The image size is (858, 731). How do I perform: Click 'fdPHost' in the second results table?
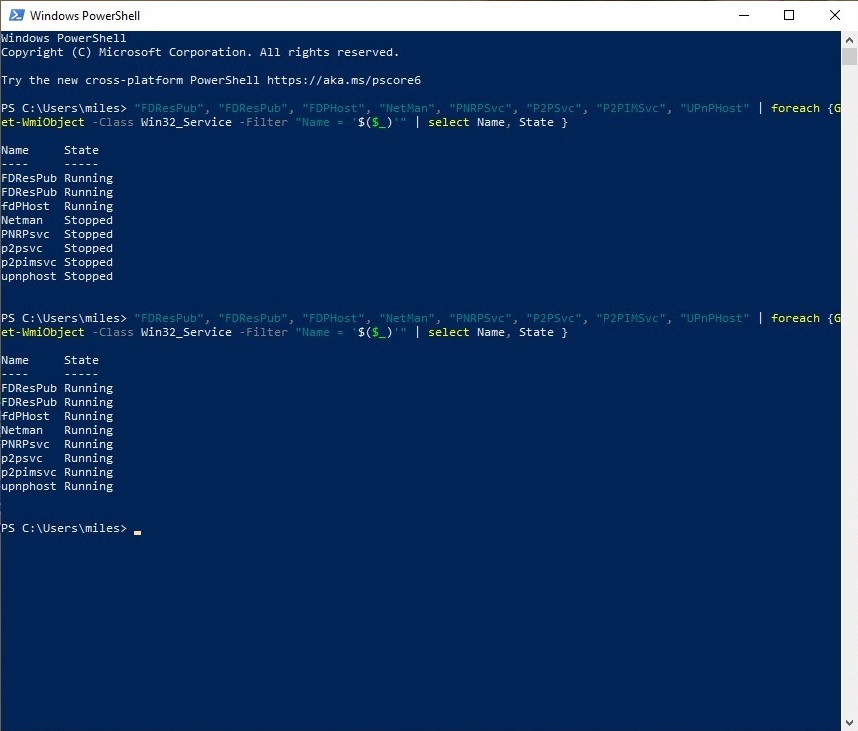pos(25,416)
